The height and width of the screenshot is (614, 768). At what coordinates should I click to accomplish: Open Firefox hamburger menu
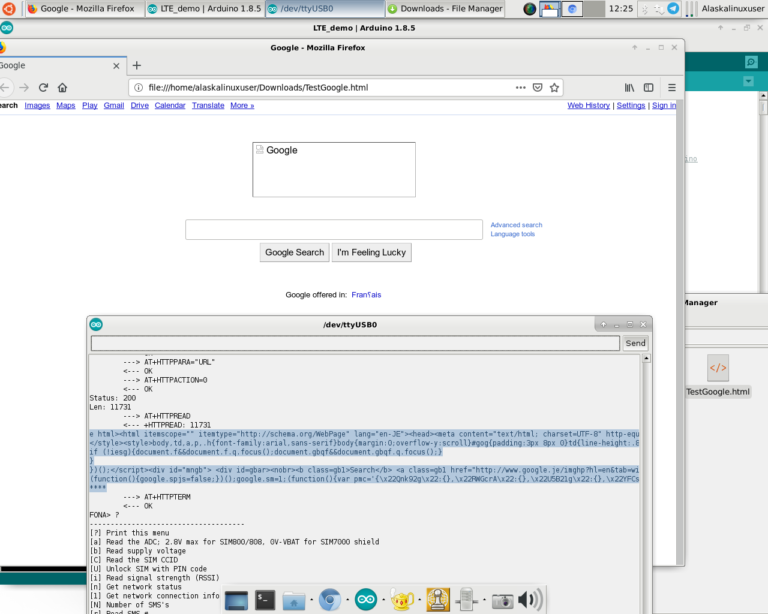[672, 87]
